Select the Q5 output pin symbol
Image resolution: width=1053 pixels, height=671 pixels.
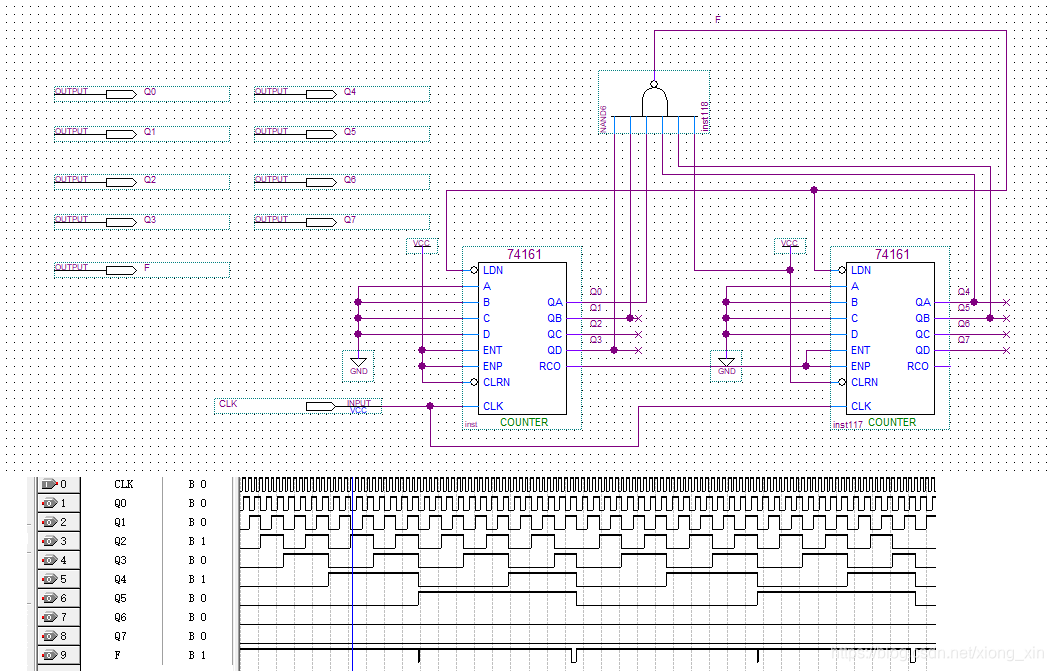(x=321, y=134)
